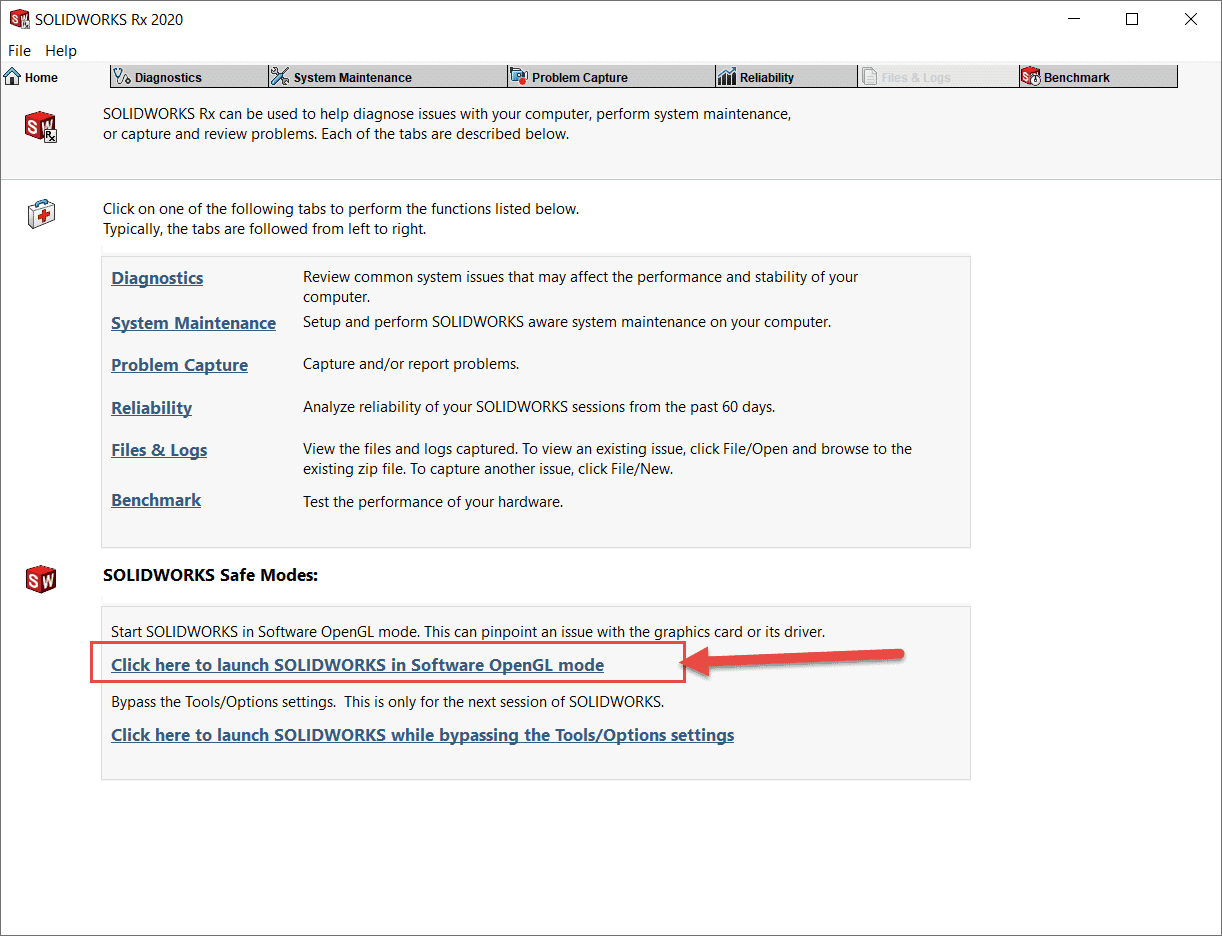
Task: Click the SW icon beside Safe Modes heading
Action: click(41, 578)
